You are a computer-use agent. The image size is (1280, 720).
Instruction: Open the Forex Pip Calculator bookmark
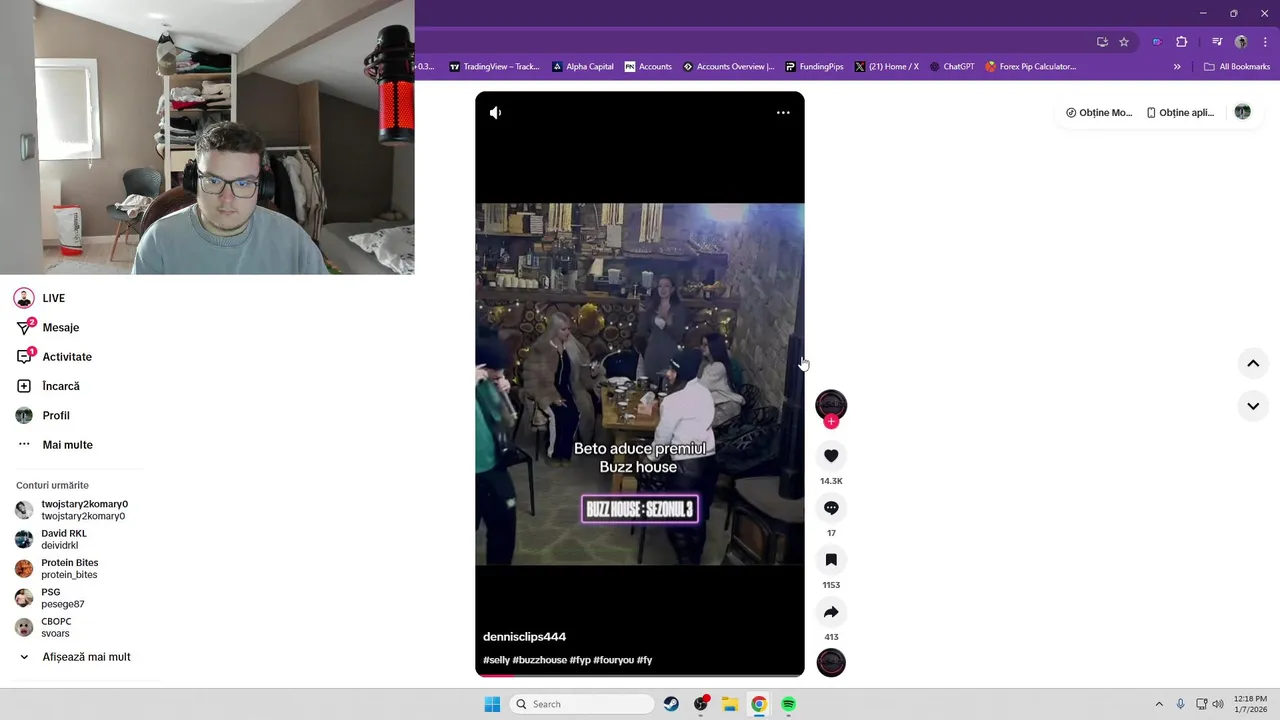point(1031,67)
